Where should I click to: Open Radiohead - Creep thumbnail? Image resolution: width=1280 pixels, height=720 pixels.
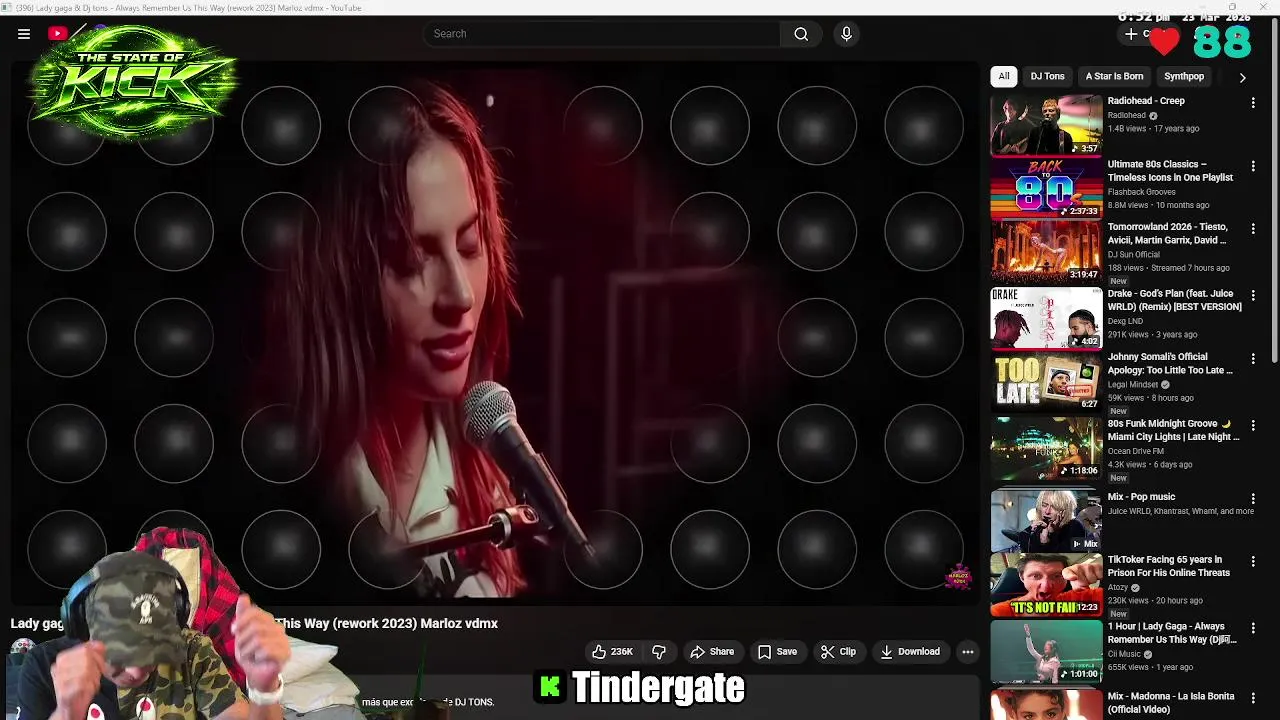[1046, 125]
